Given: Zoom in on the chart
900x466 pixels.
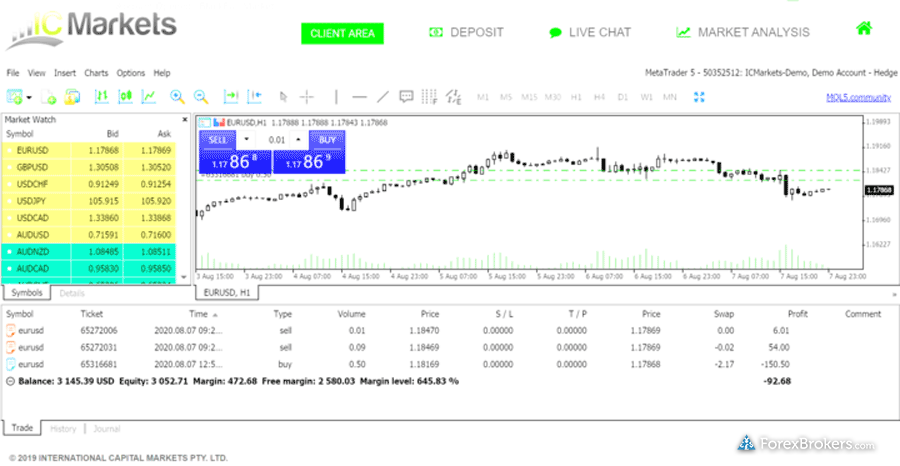Looking at the screenshot, I should (x=177, y=97).
